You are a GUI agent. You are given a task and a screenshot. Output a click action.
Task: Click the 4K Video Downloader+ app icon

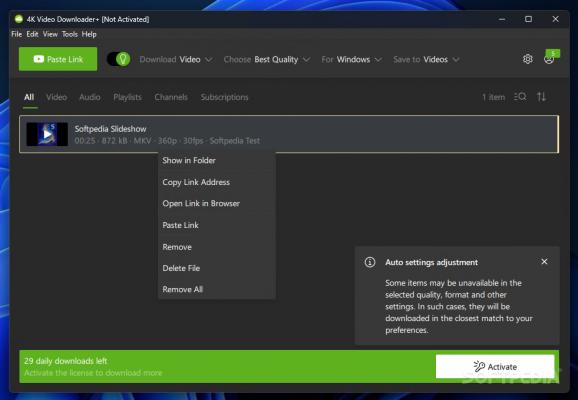19,19
